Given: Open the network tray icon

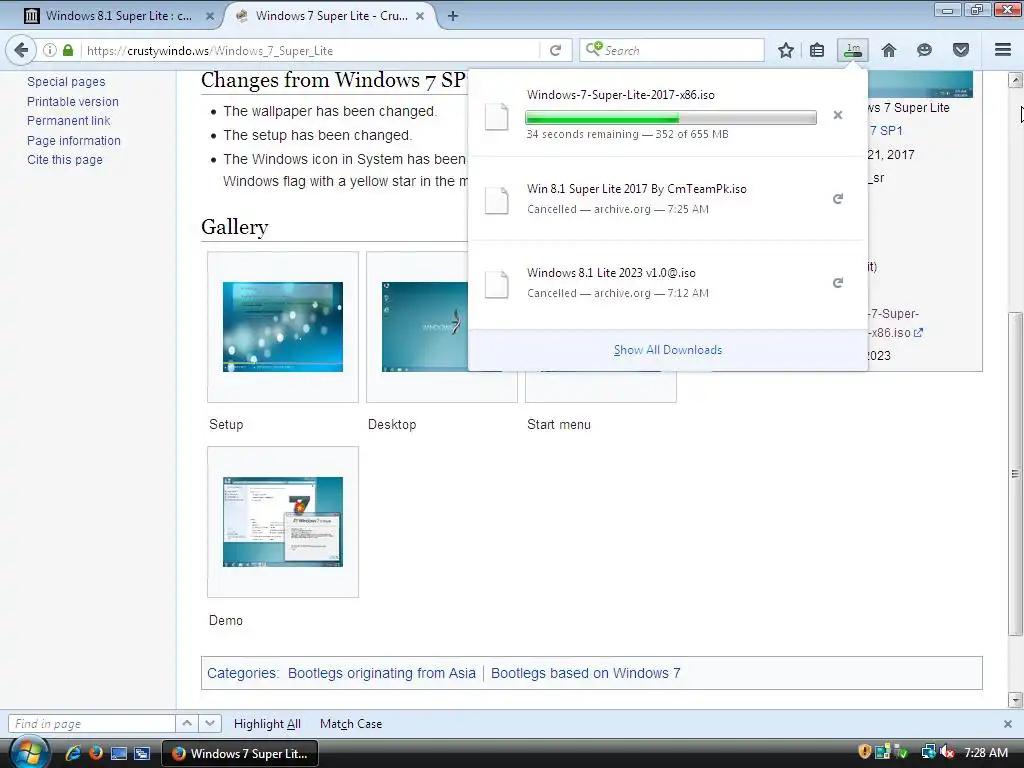Looking at the screenshot, I should coord(928,752).
